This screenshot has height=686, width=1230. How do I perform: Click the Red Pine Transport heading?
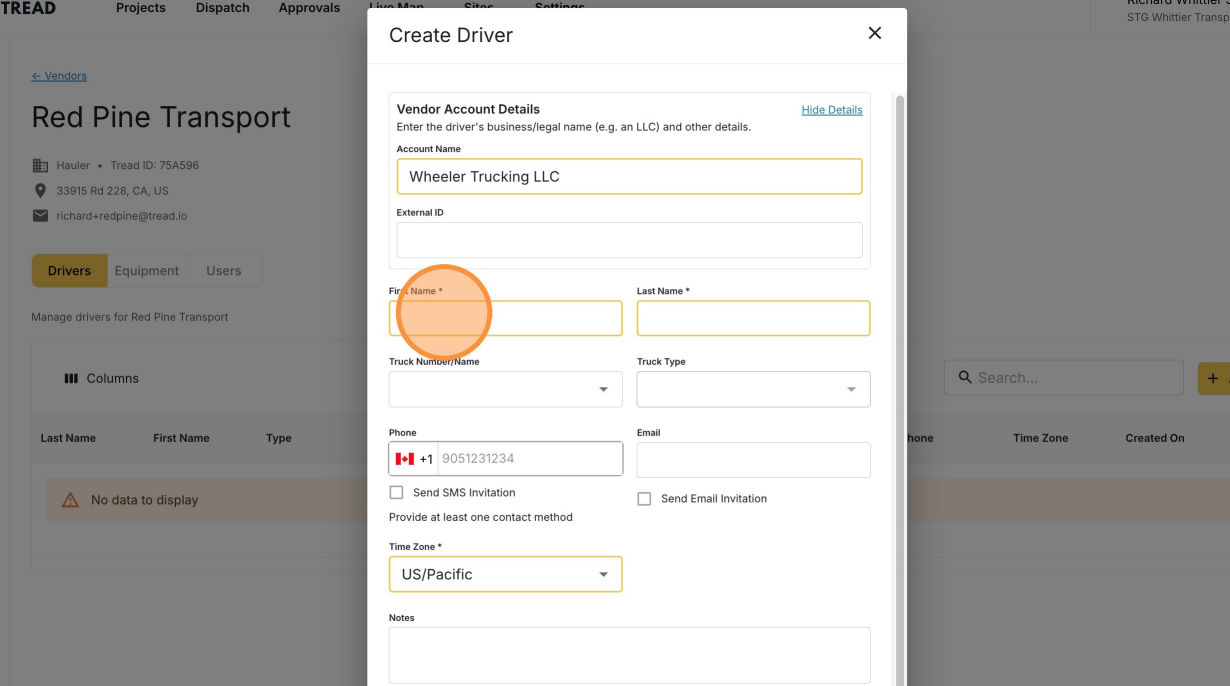(x=161, y=117)
